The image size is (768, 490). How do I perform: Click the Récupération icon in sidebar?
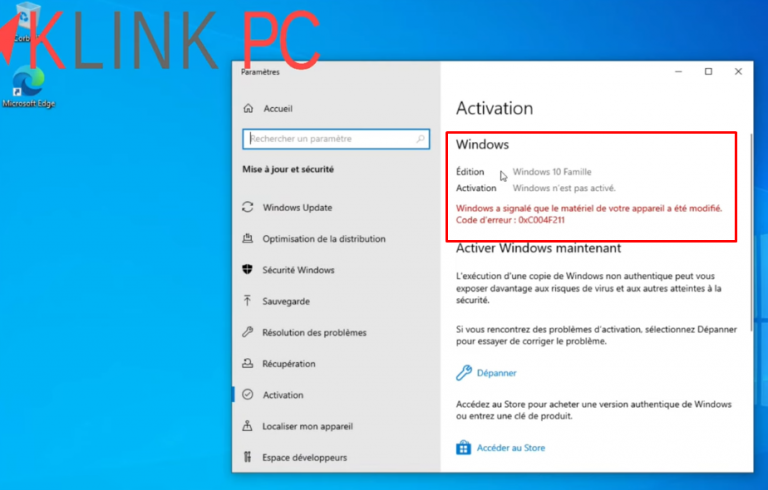248,364
